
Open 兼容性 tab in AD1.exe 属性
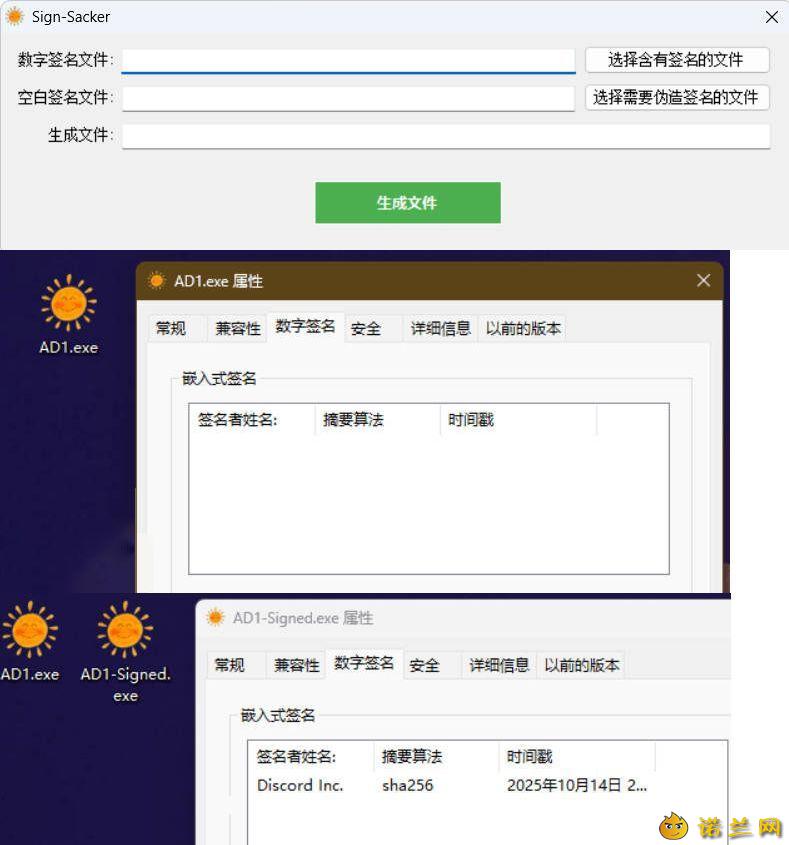pyautogui.click(x=238, y=328)
